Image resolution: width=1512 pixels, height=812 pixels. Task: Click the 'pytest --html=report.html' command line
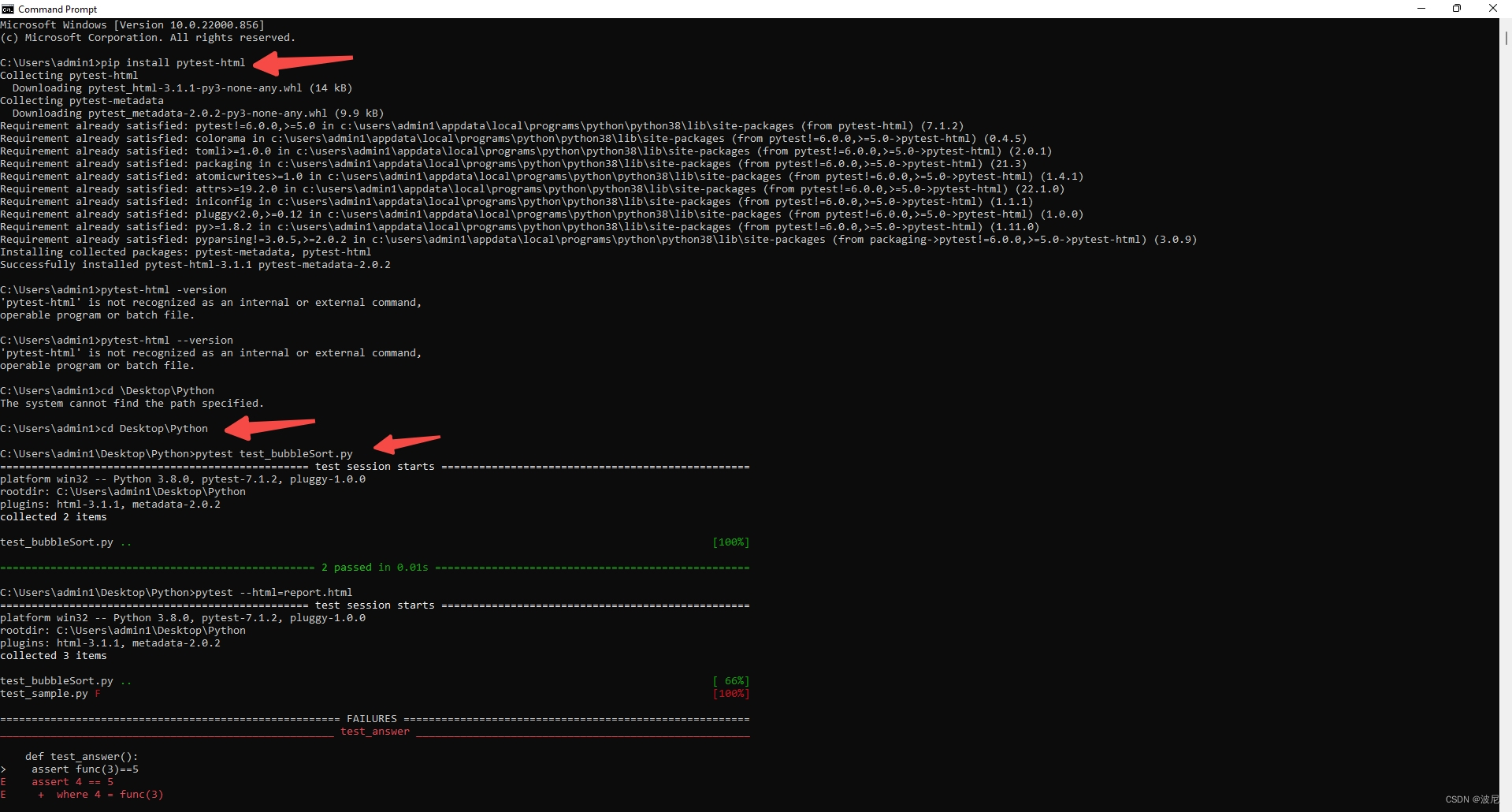point(176,593)
